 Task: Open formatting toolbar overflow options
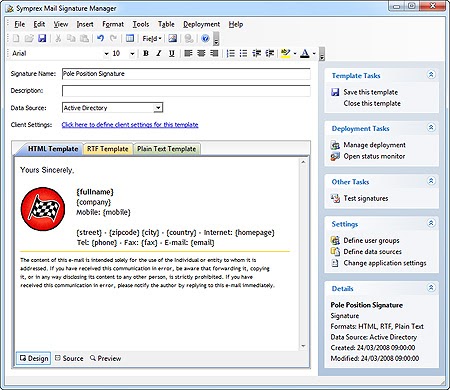pos(322,54)
